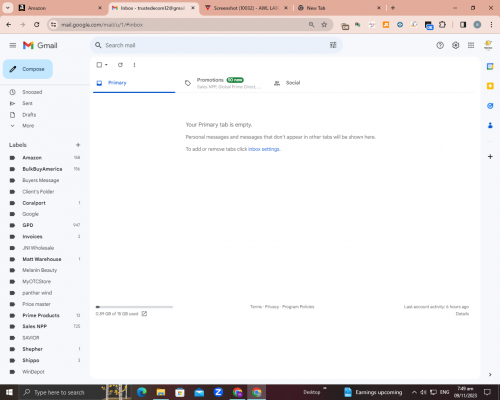Open the Price master label
This screenshot has width=500, height=400.
tap(36, 304)
